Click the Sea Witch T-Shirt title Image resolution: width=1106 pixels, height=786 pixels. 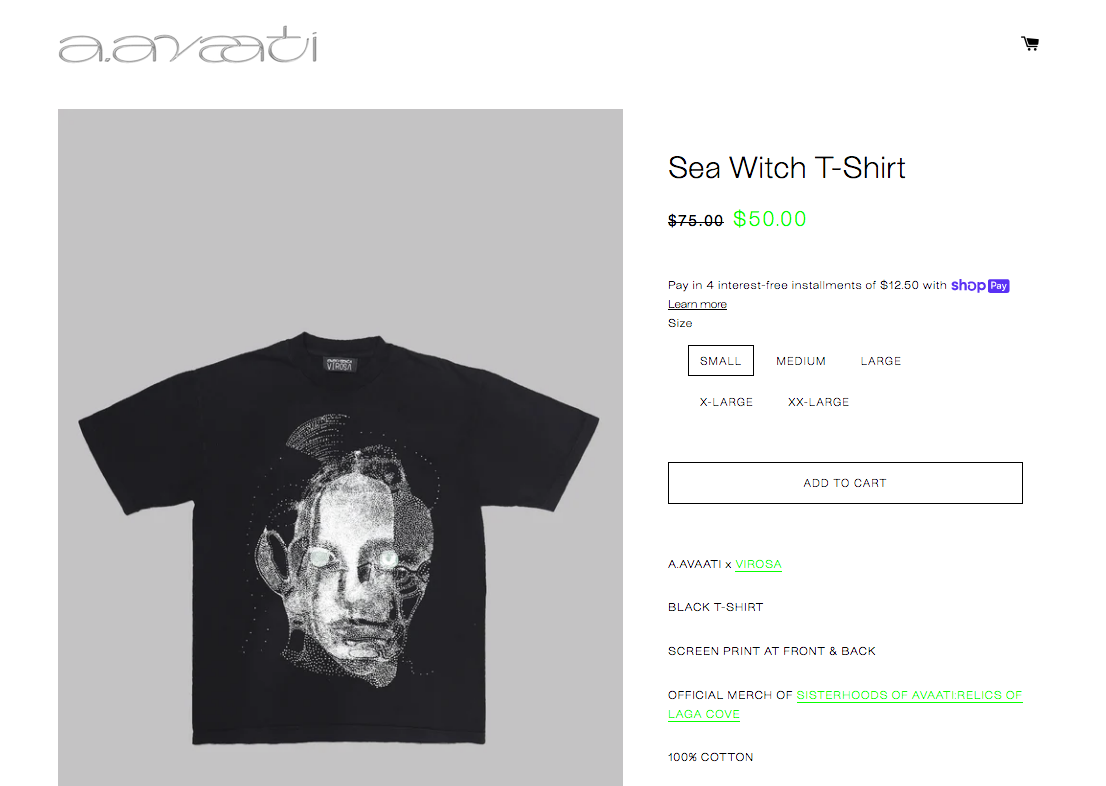click(786, 168)
